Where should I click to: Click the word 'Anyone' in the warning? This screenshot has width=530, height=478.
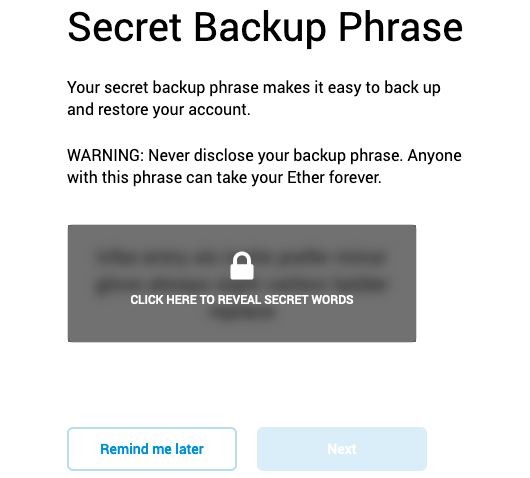click(435, 156)
